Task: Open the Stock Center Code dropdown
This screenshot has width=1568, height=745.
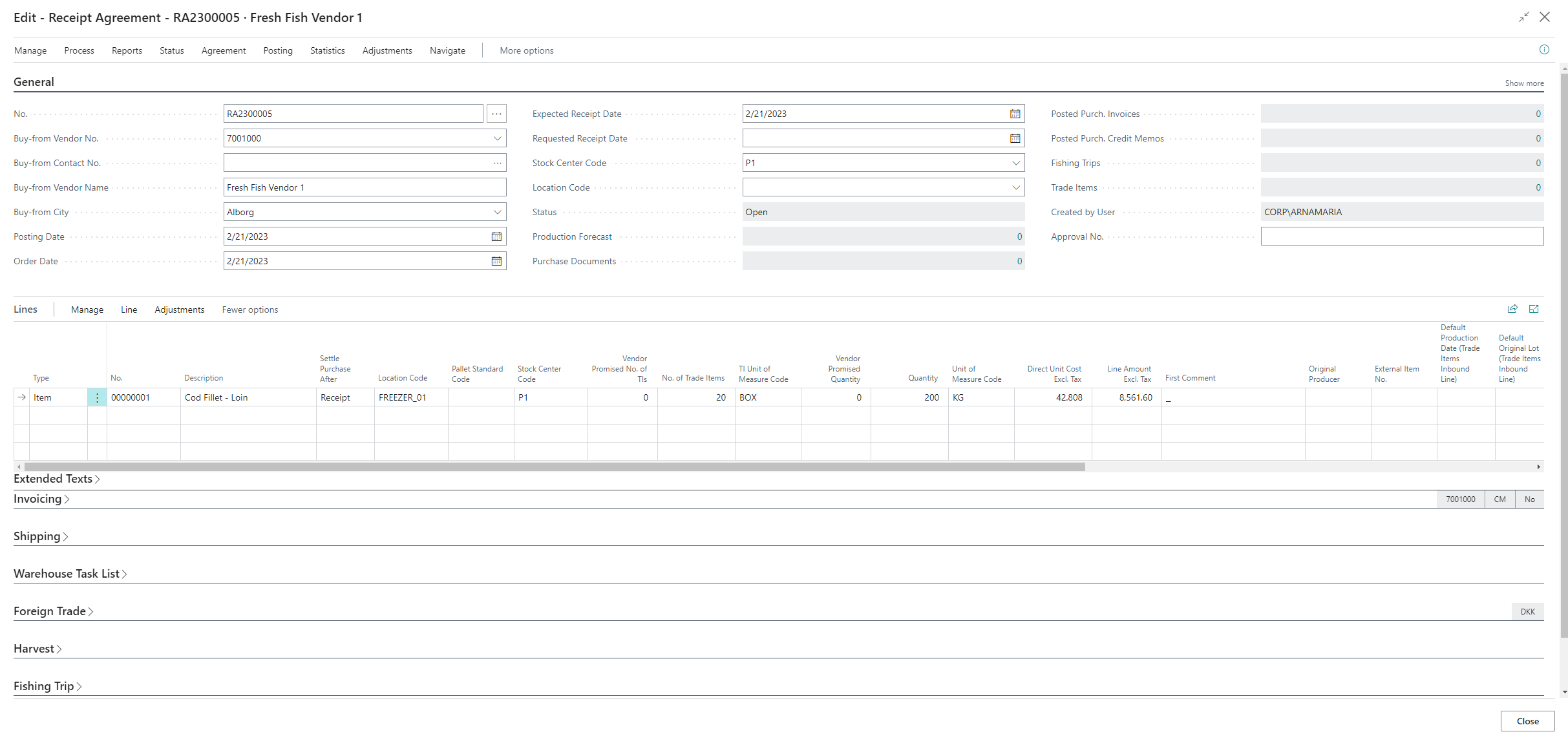Action: (x=1016, y=163)
